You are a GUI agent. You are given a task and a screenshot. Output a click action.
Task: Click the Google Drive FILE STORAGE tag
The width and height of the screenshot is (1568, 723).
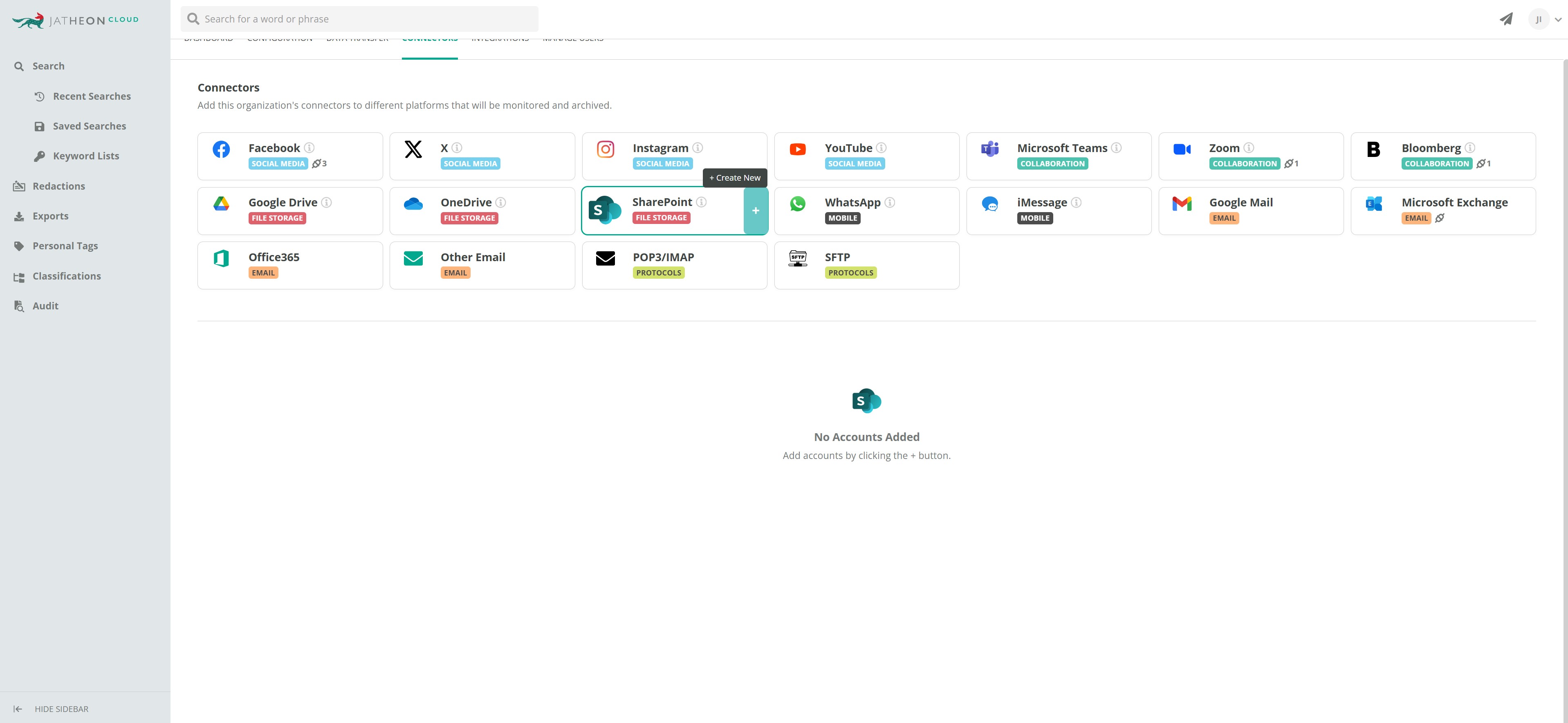277,219
